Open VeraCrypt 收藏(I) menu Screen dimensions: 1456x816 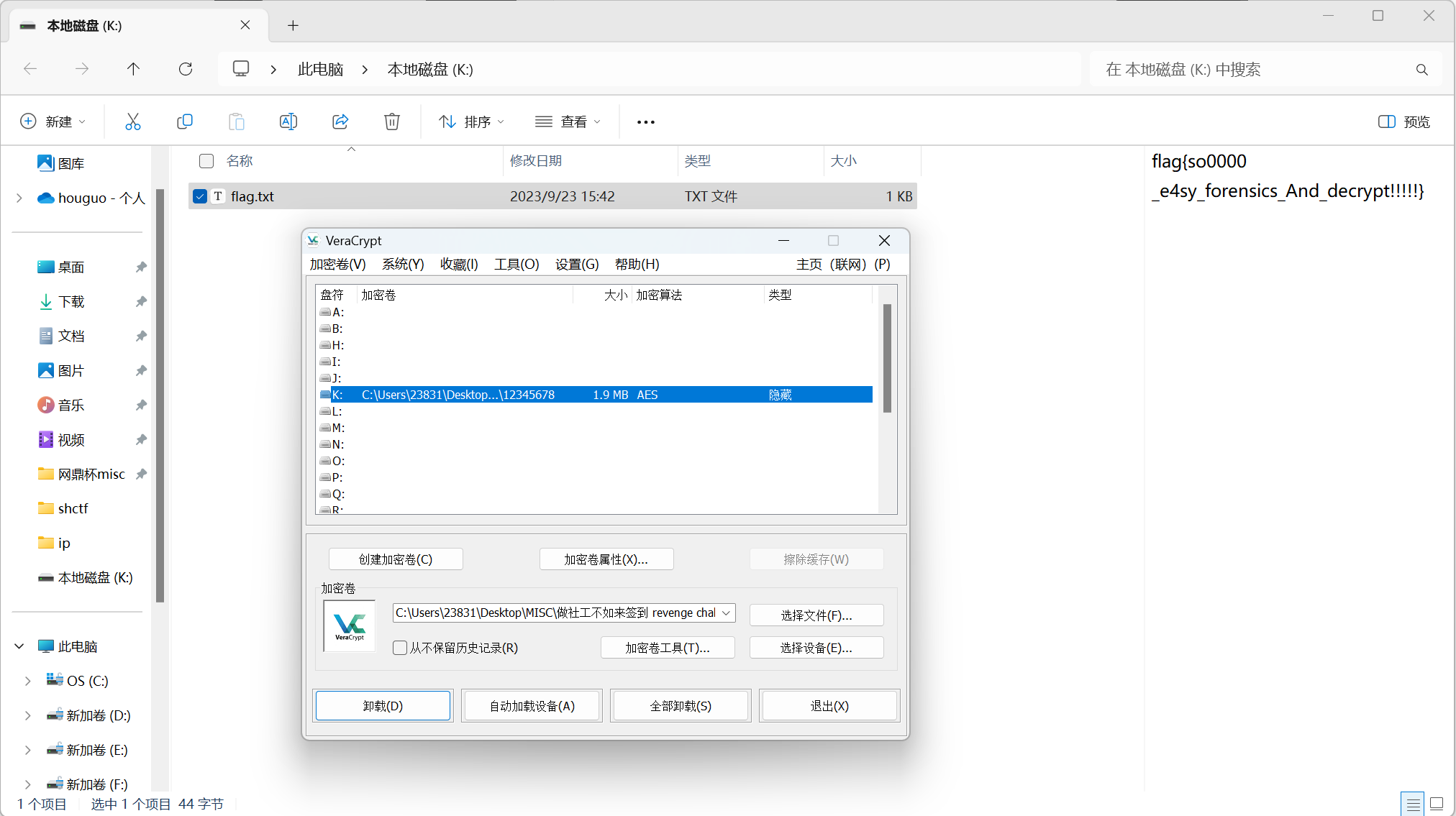coord(459,265)
